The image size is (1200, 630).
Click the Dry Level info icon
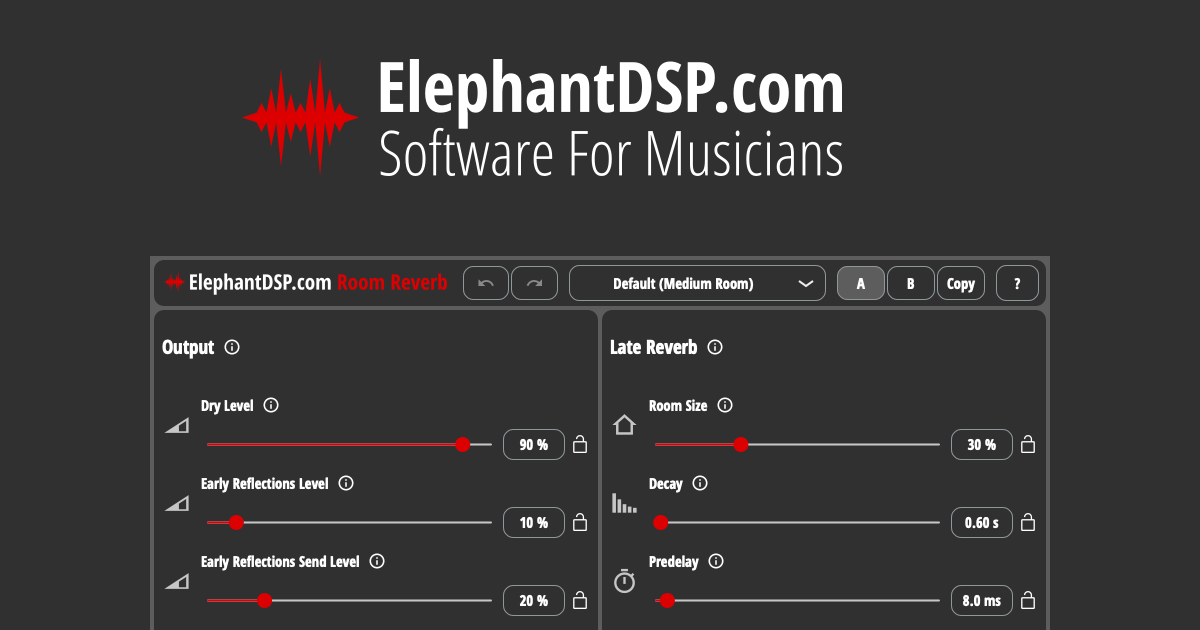pyautogui.click(x=271, y=405)
